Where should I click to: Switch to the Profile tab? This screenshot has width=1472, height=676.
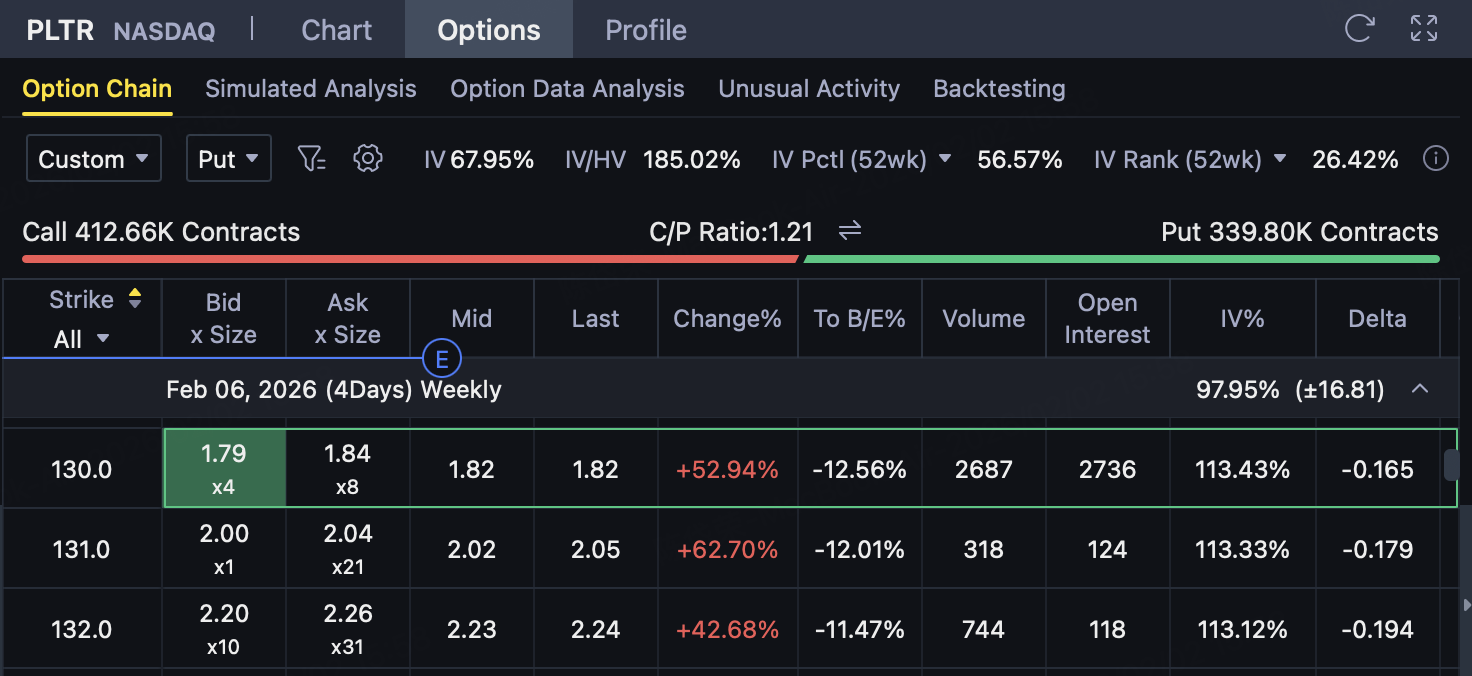646,30
